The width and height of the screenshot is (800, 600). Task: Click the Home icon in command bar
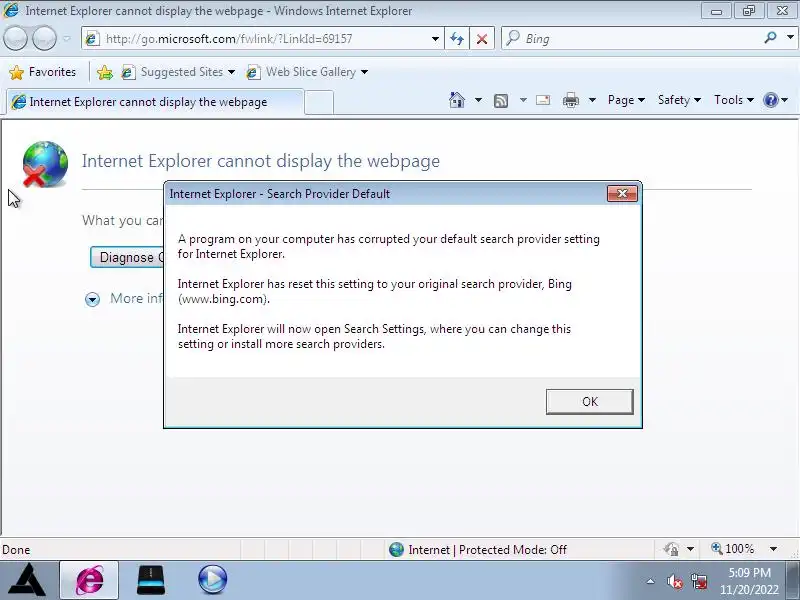[x=457, y=100]
